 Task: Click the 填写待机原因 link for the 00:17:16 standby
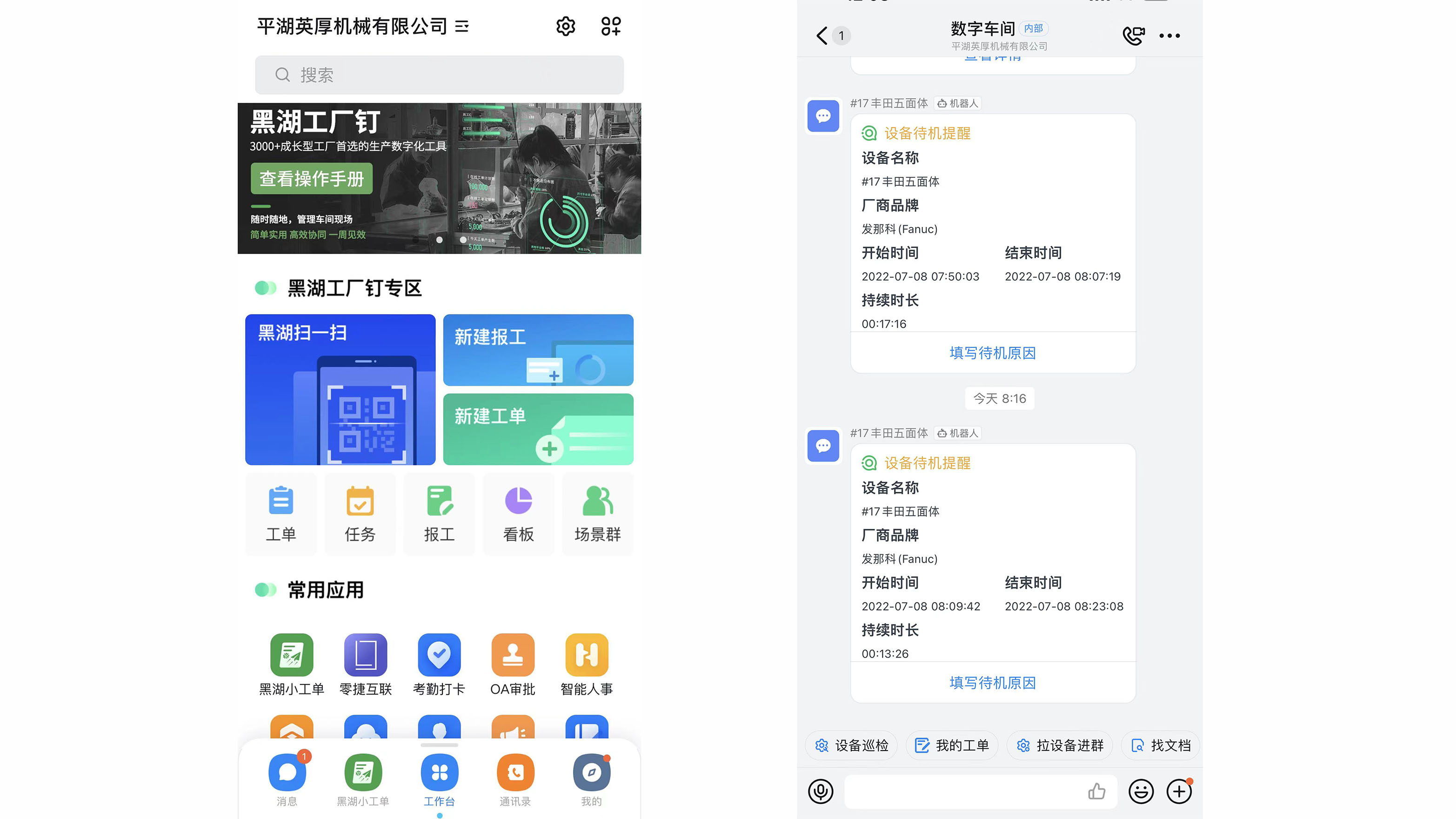[x=993, y=353]
